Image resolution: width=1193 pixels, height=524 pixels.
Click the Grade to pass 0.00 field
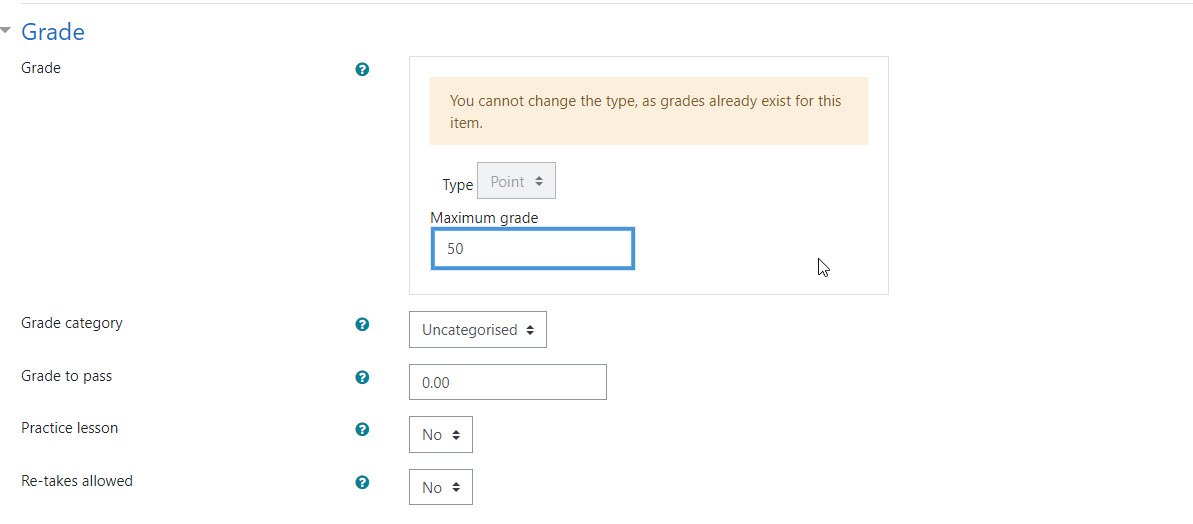click(507, 382)
